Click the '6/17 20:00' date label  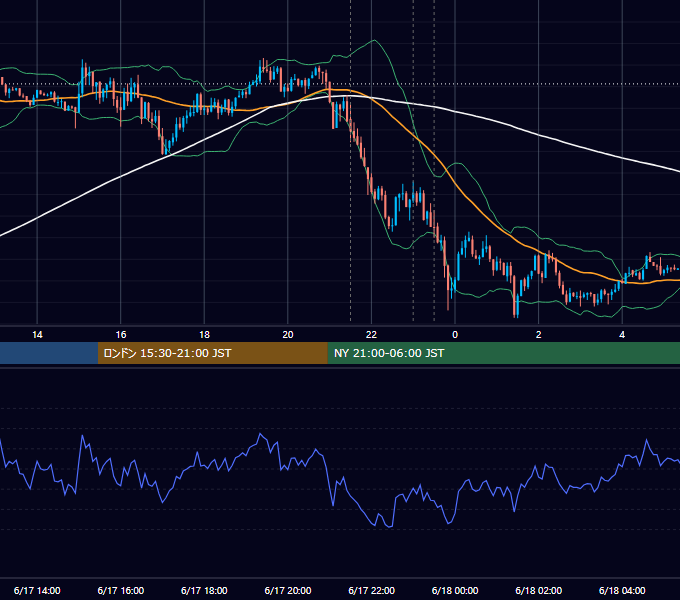[x=288, y=590]
